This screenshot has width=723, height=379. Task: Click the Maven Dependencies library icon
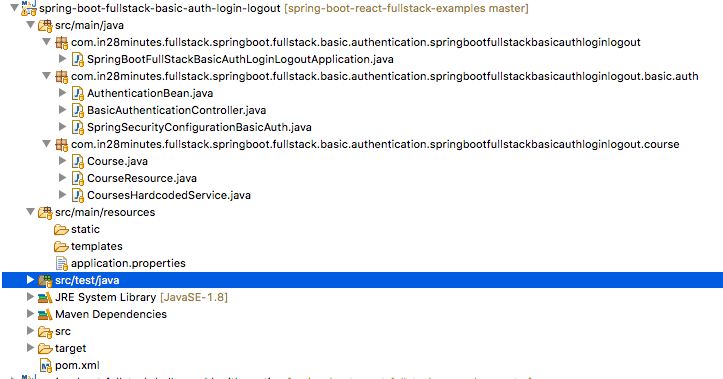tap(45, 314)
